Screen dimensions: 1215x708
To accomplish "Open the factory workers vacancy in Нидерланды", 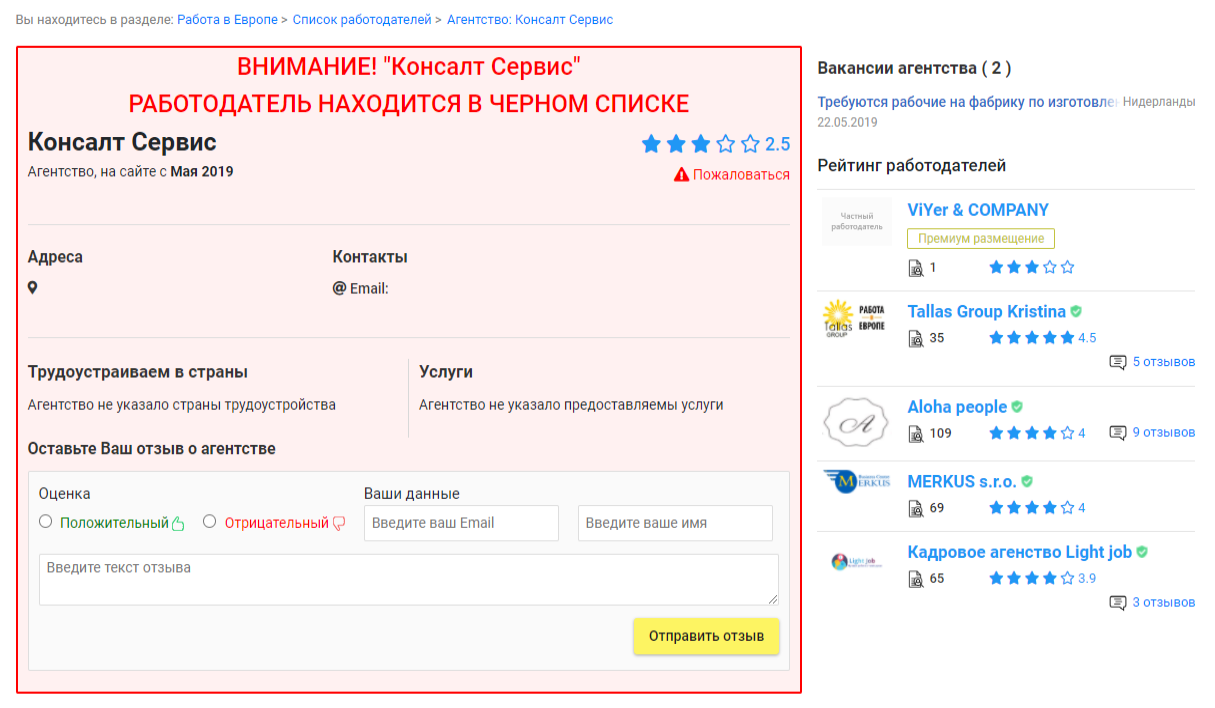I will 967,102.
